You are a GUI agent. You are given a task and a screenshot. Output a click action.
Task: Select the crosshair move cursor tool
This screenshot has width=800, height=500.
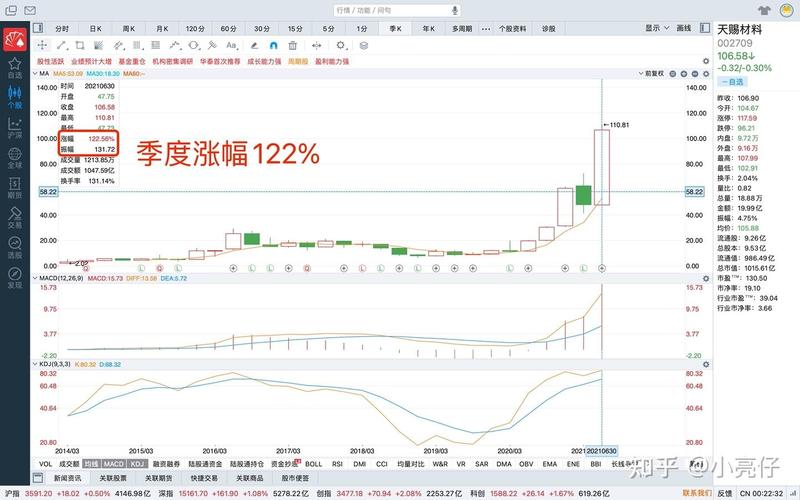[42, 45]
